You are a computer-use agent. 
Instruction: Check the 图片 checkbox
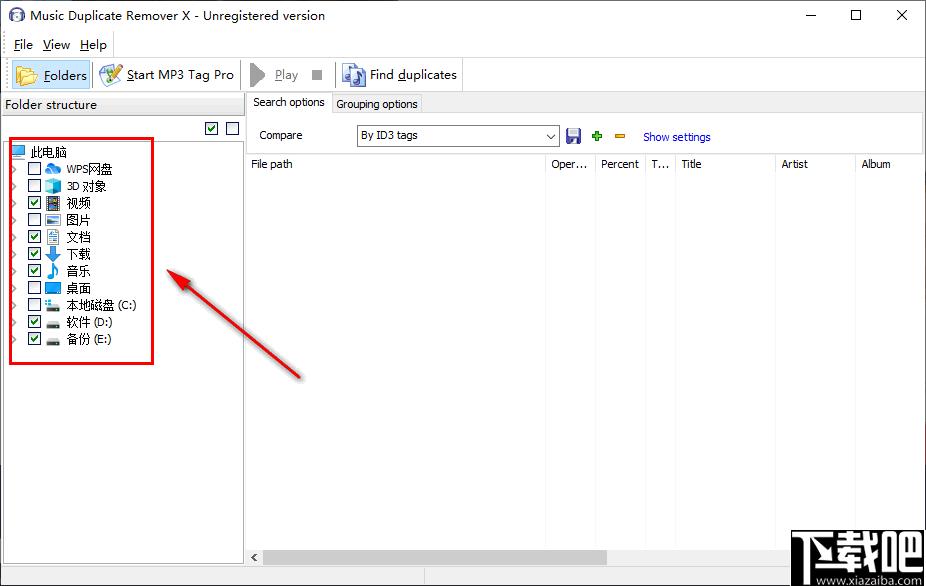(34, 220)
